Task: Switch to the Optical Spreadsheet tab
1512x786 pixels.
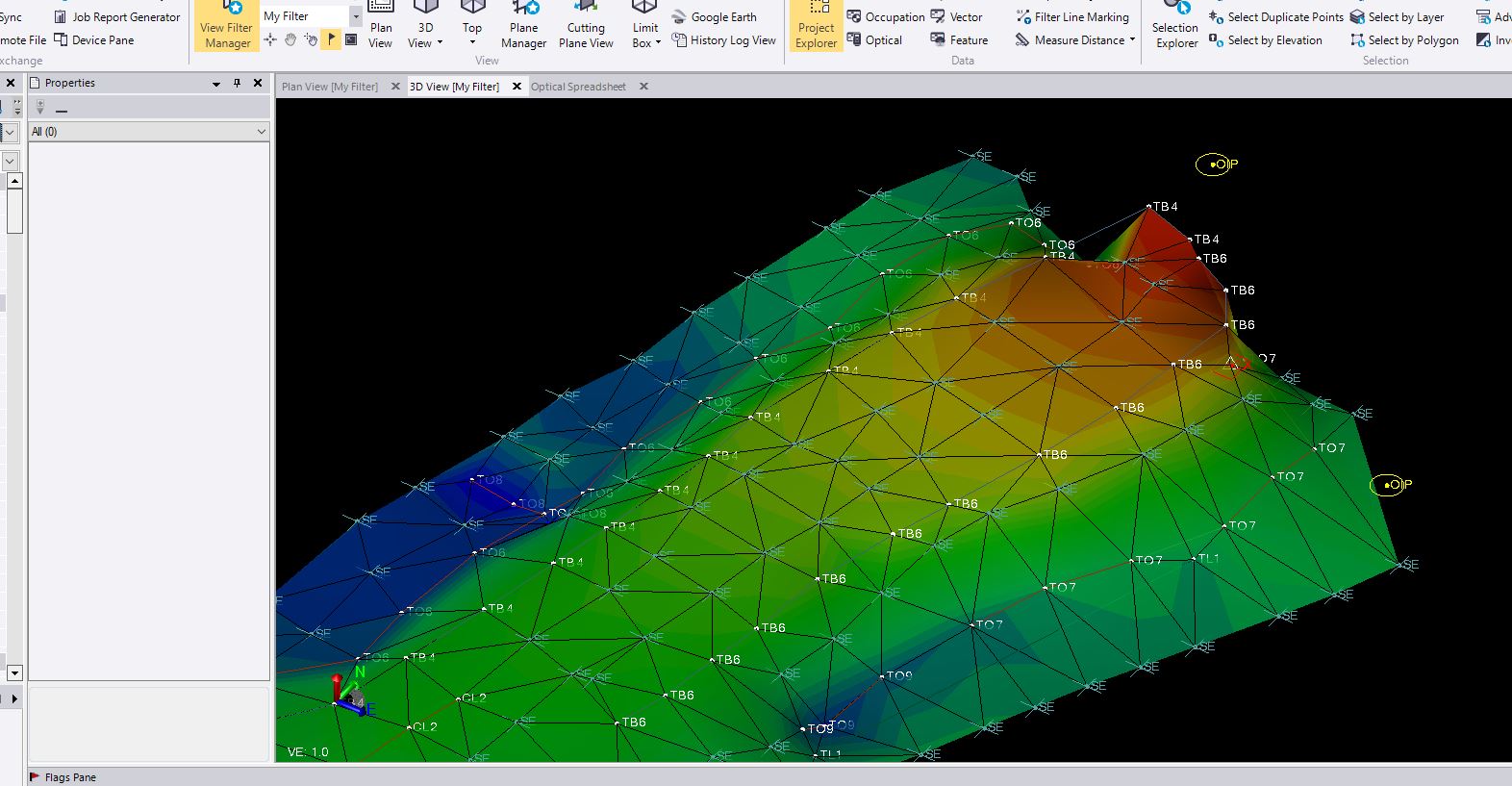Action: (x=578, y=87)
